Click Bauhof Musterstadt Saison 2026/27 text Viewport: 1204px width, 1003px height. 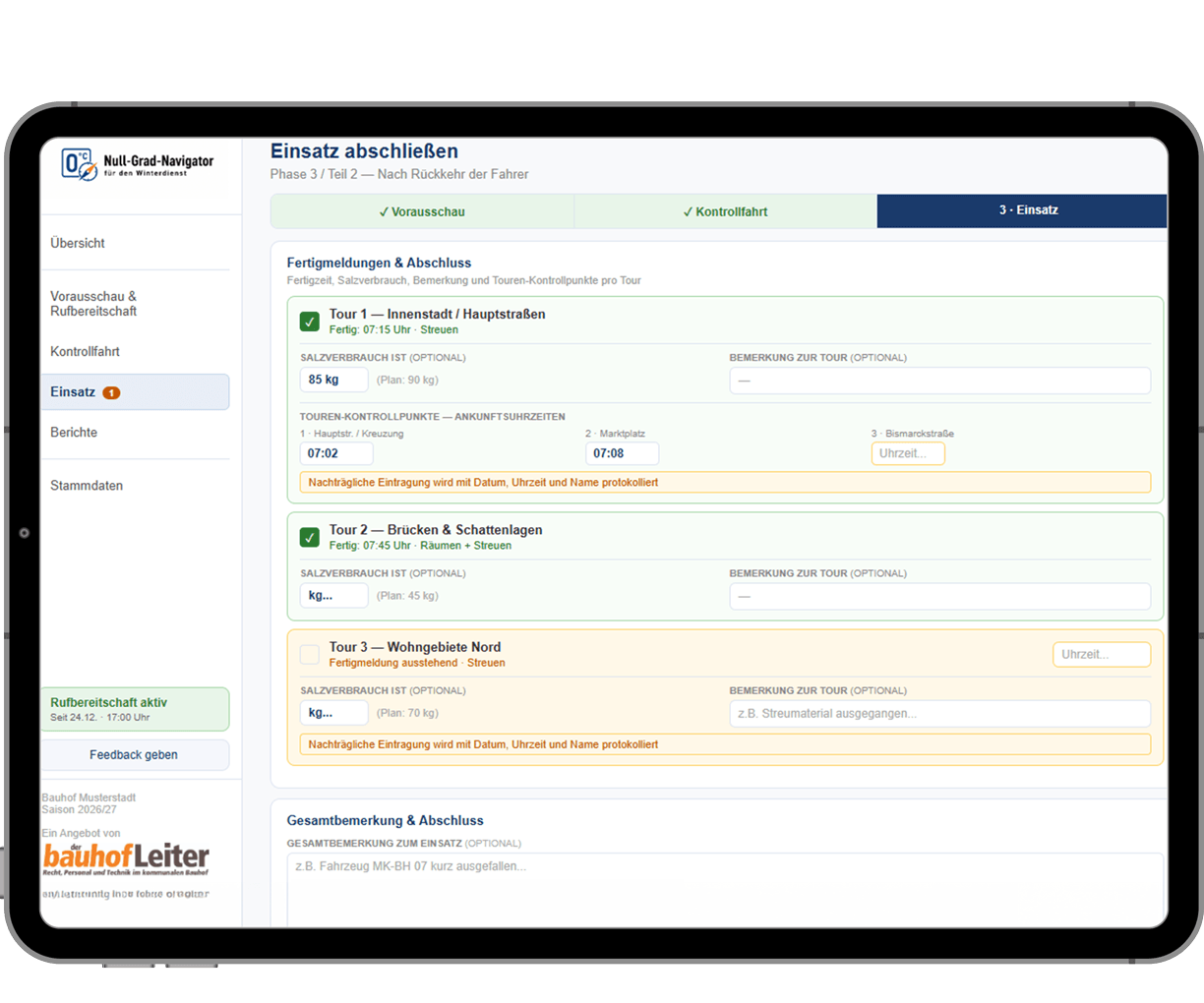89,803
